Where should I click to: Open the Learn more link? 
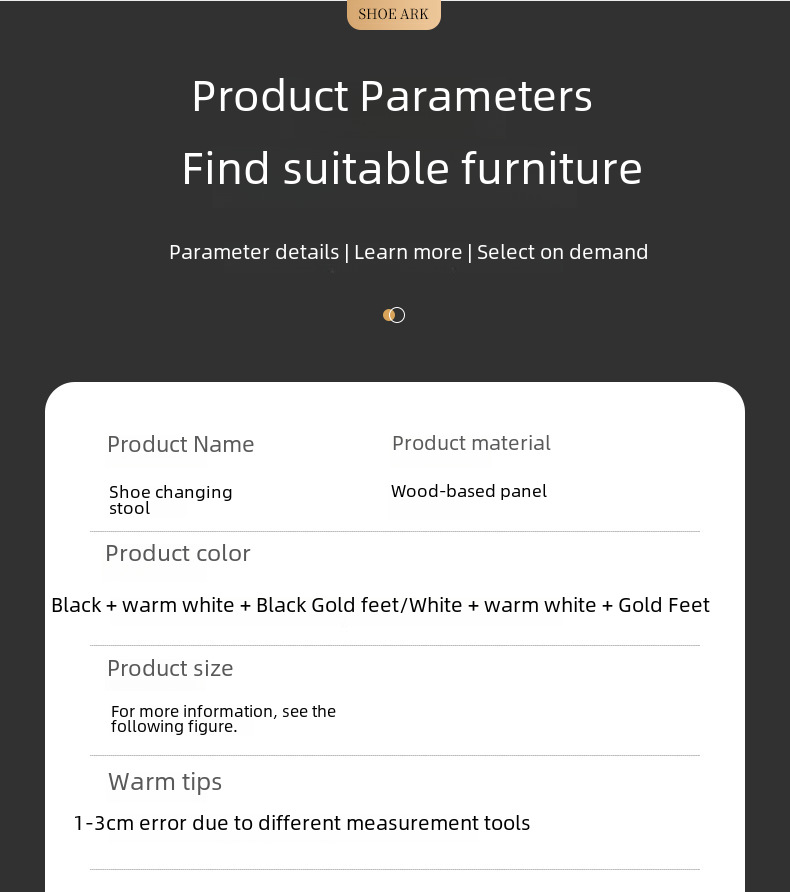point(408,252)
